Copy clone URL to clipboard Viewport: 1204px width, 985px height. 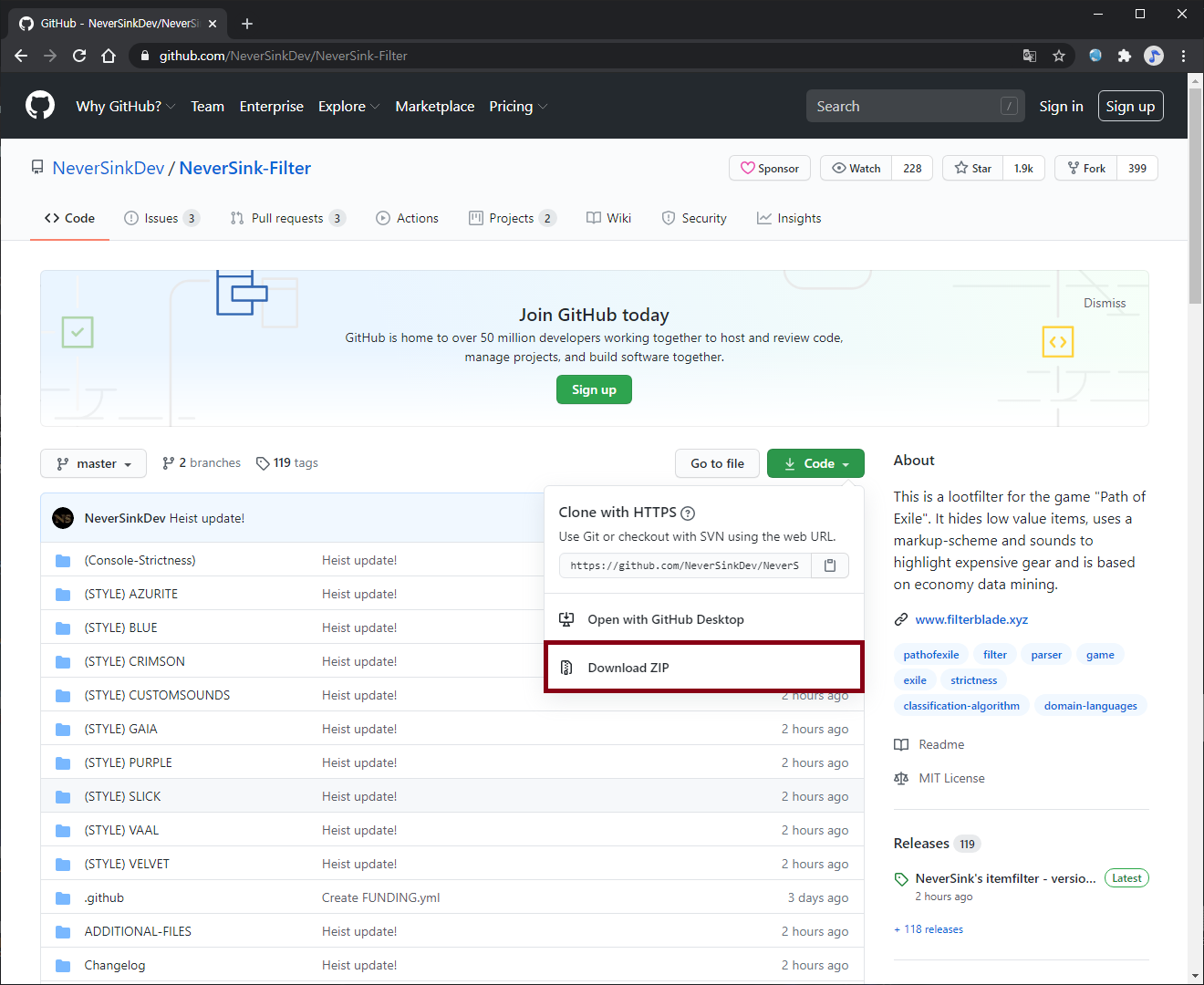pyautogui.click(x=830, y=565)
